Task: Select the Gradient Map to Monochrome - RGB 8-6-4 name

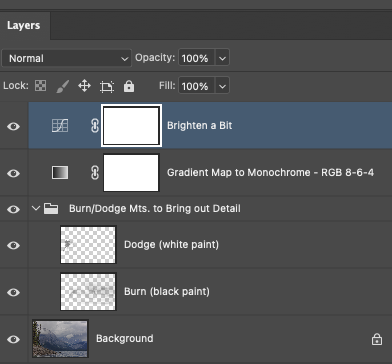Action: pos(270,173)
